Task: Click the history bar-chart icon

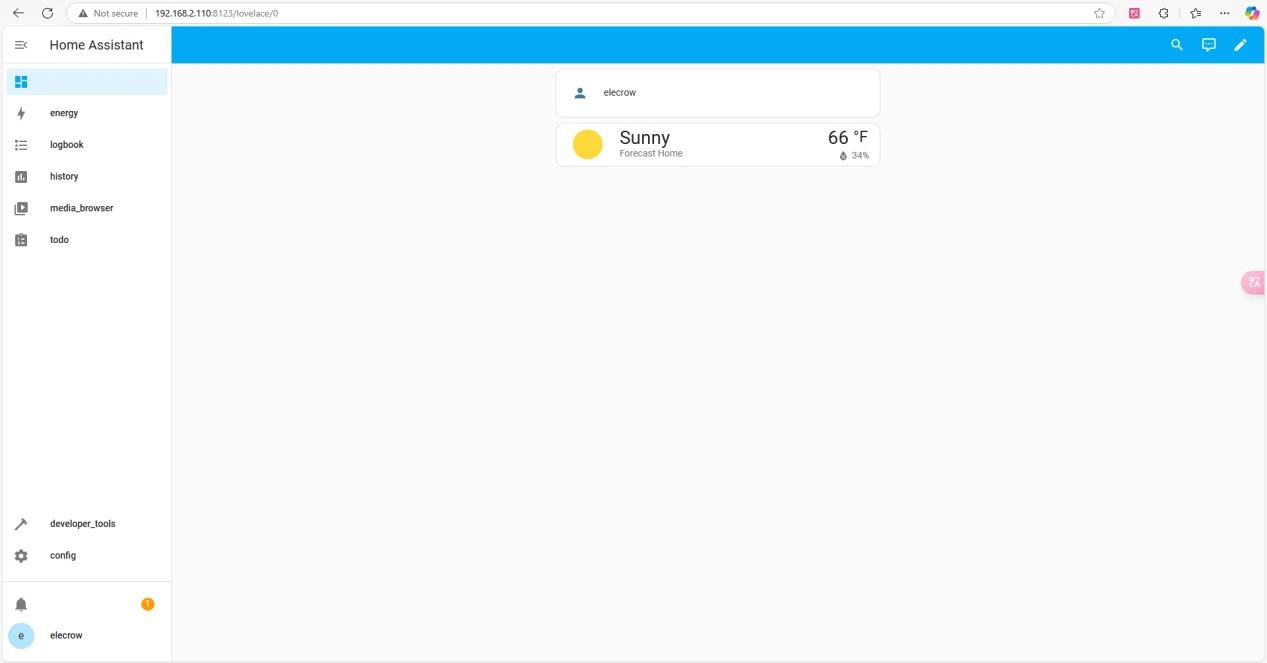Action: click(21, 177)
